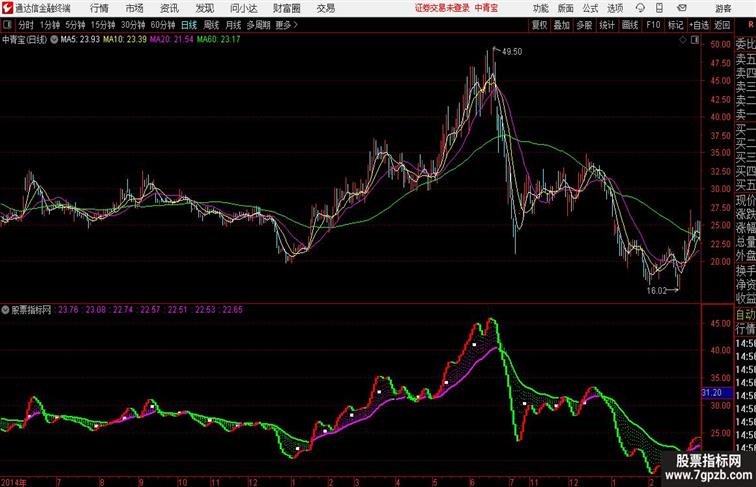Click the 16.02 low price label
The height and width of the screenshot is (487, 756).
657,291
